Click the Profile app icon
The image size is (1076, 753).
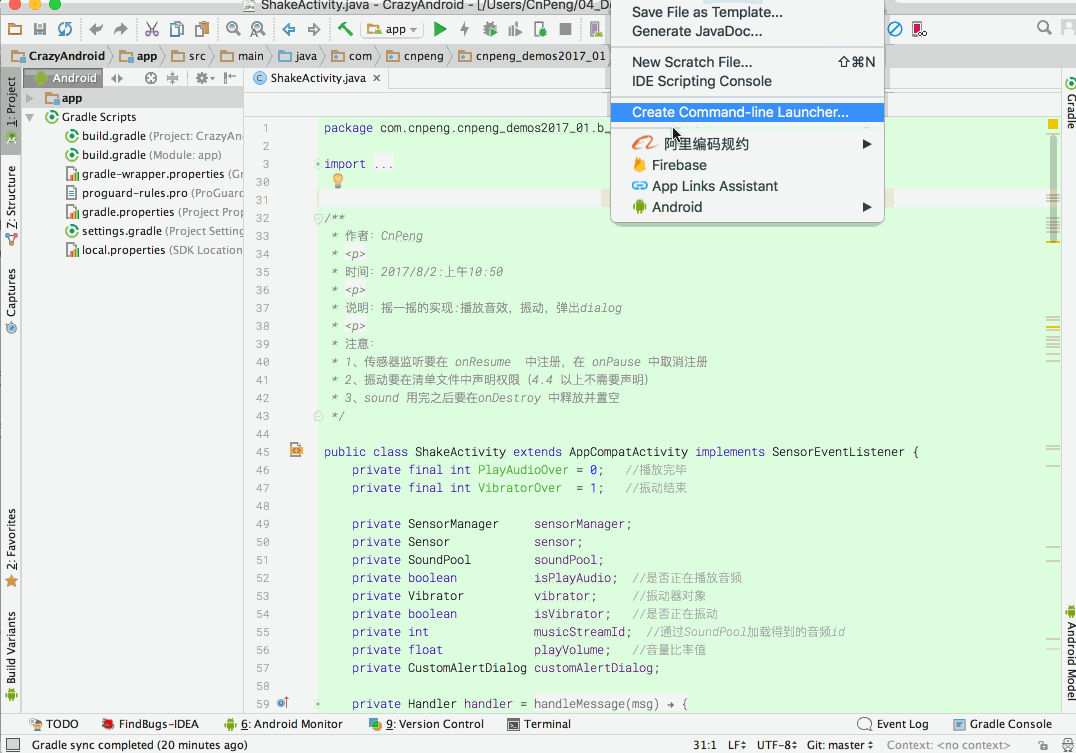(515, 29)
